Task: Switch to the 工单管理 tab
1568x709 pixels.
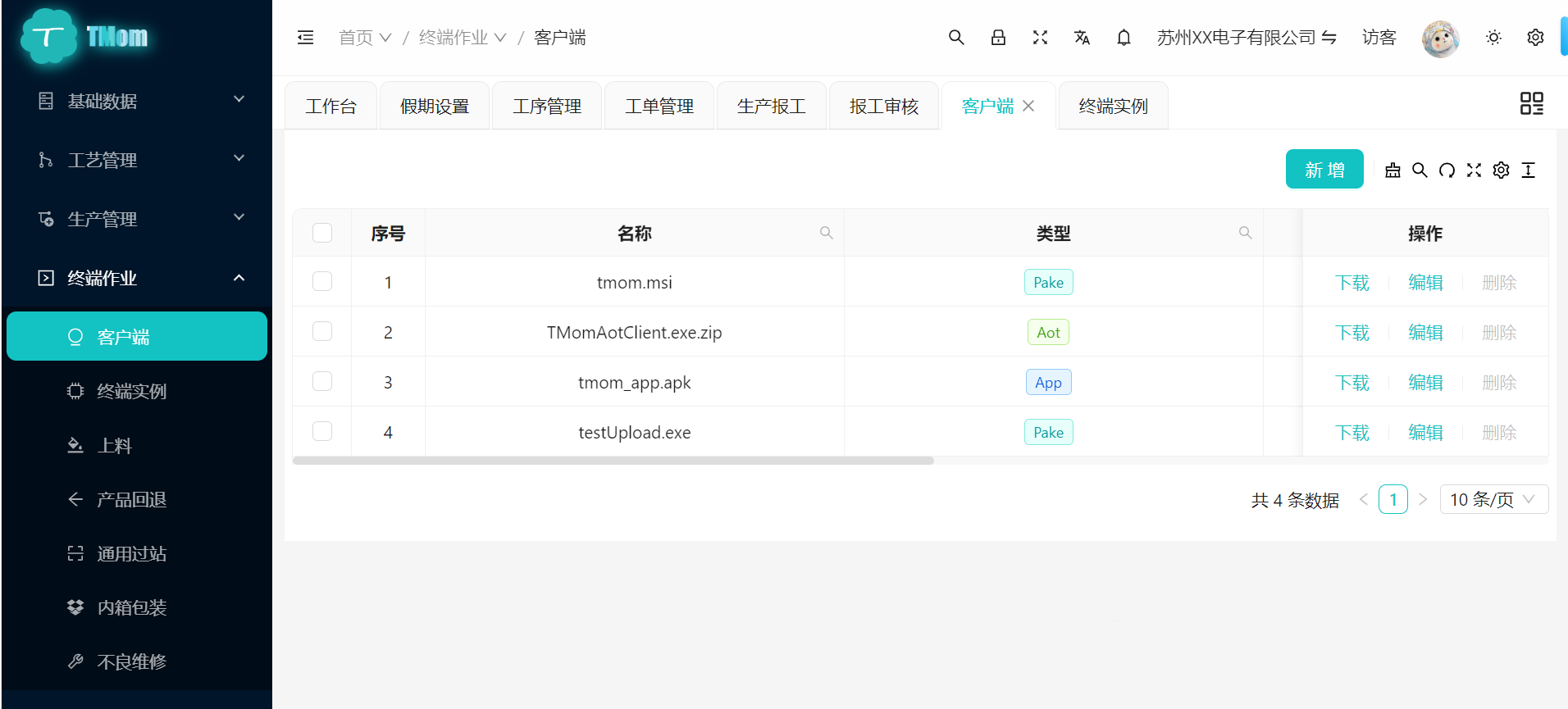Action: (x=659, y=107)
